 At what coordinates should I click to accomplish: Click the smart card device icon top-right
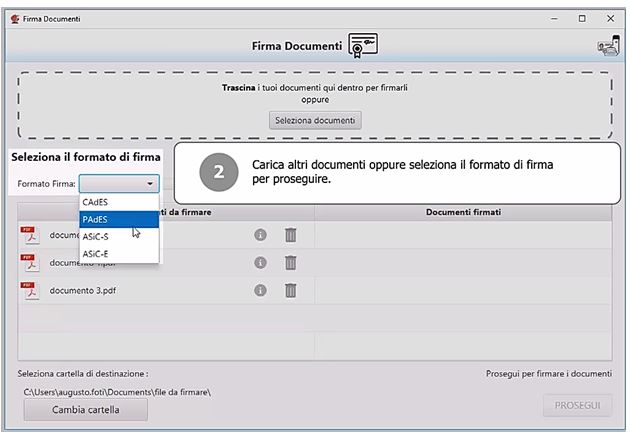606,46
